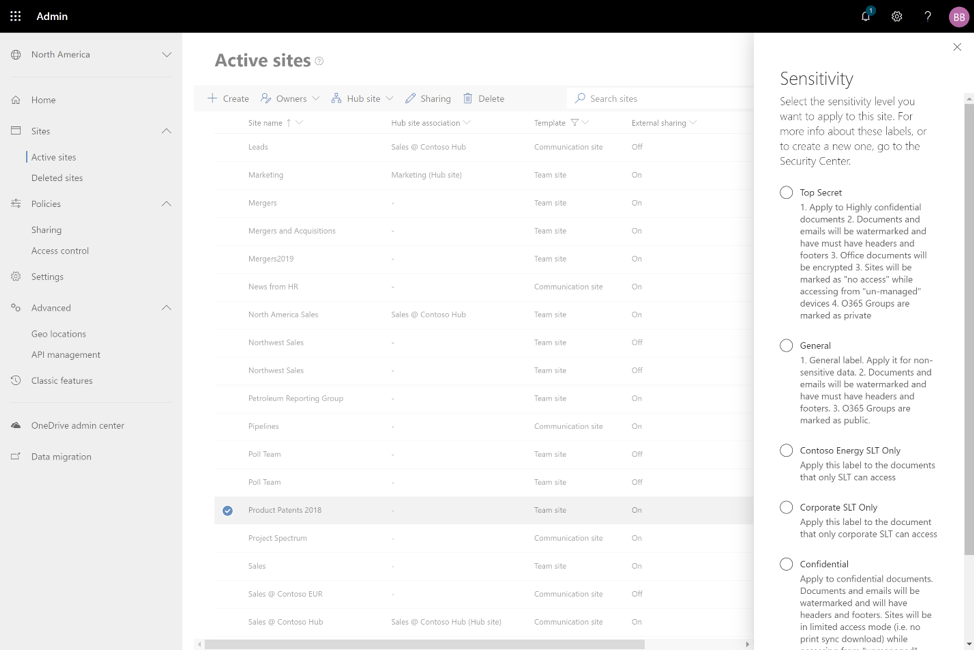Expand the North America geo dropdown
The width and height of the screenshot is (974, 650).
[x=166, y=55]
